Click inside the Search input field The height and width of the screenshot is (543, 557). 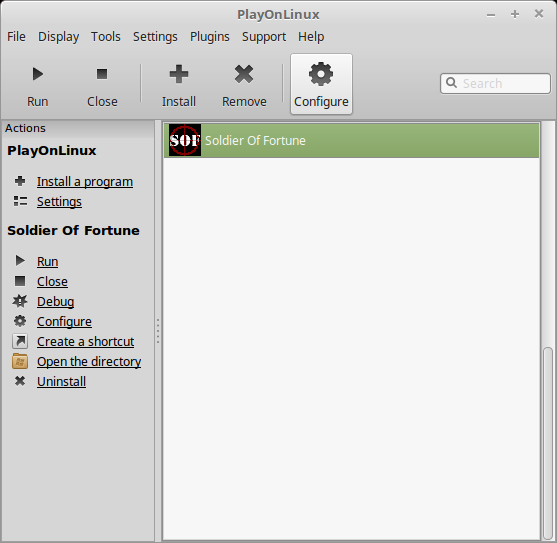coord(495,83)
